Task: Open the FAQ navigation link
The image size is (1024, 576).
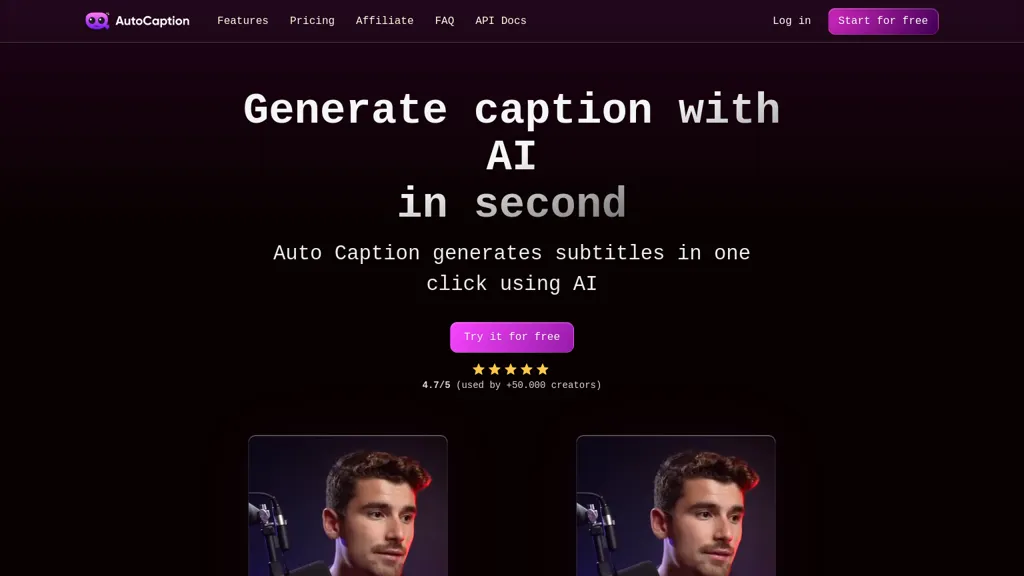Action: click(445, 21)
